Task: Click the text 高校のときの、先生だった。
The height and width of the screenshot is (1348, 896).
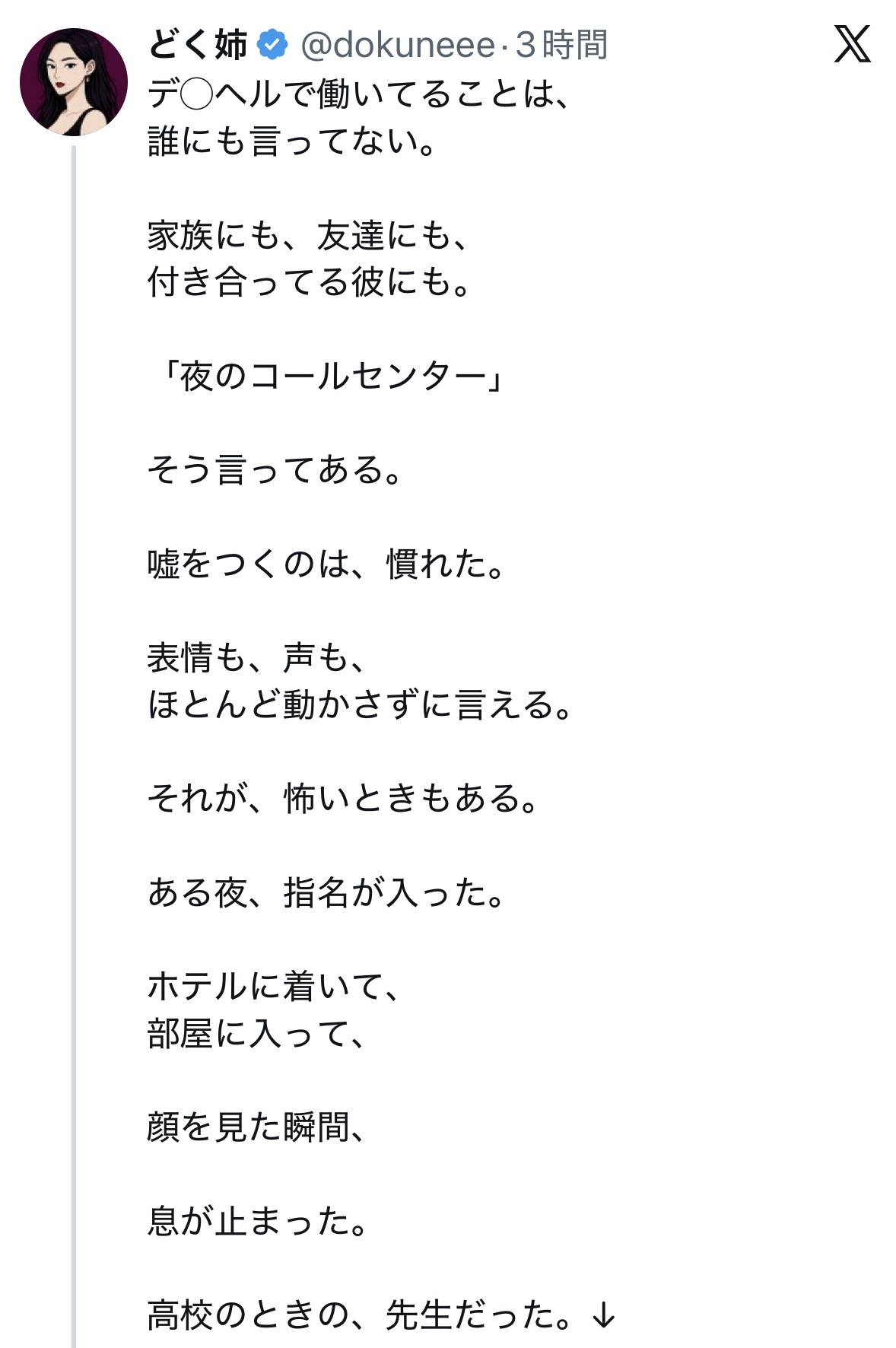Action: (359, 1315)
